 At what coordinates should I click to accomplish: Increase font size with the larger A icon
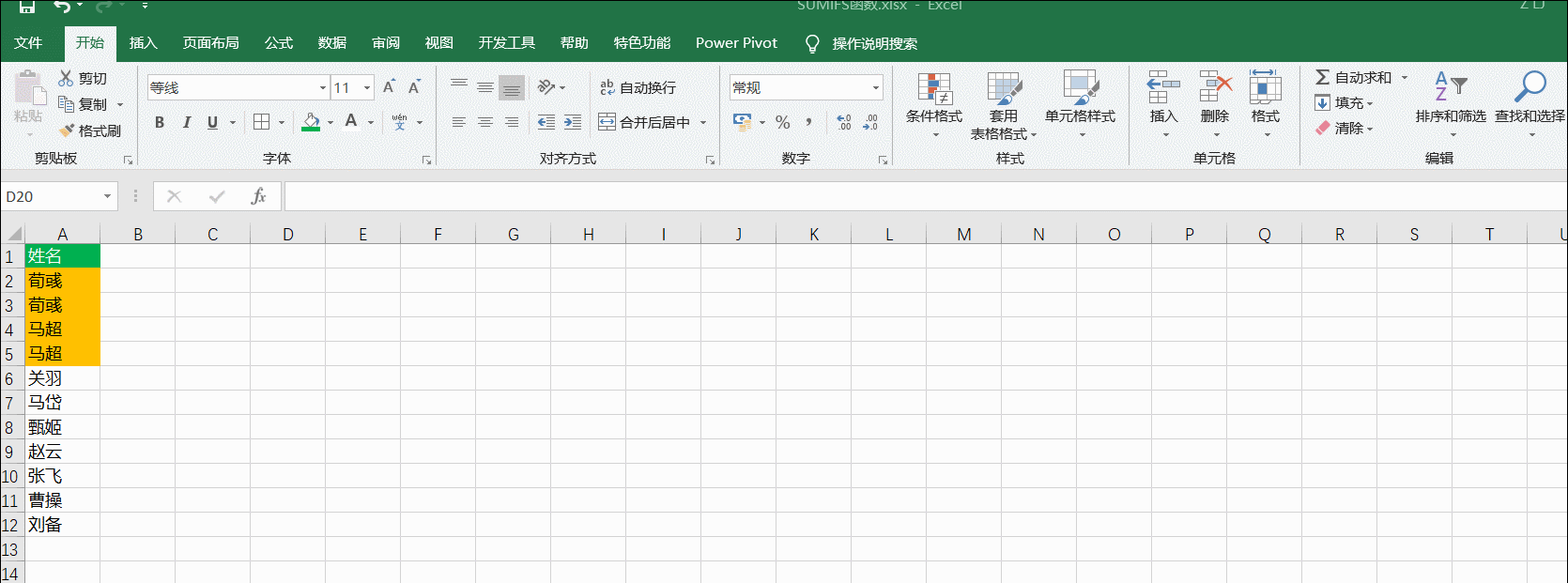pos(389,87)
